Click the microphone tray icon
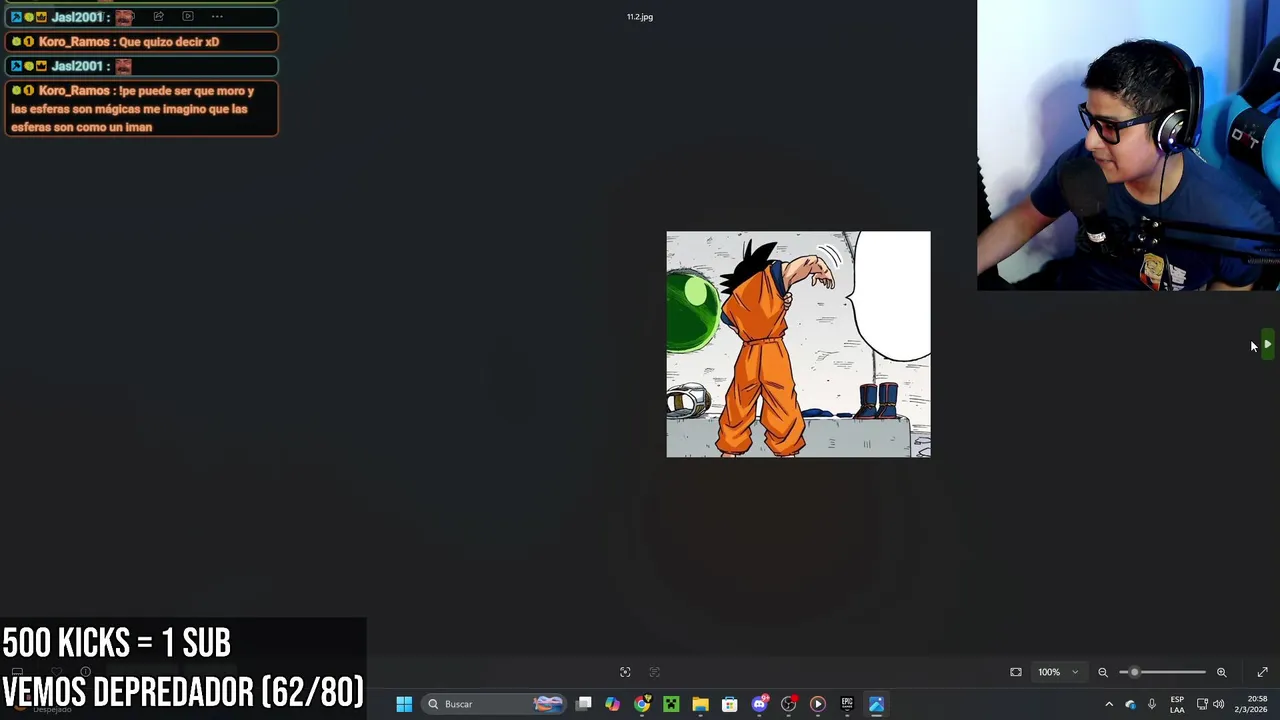1280x720 pixels. [1152, 704]
